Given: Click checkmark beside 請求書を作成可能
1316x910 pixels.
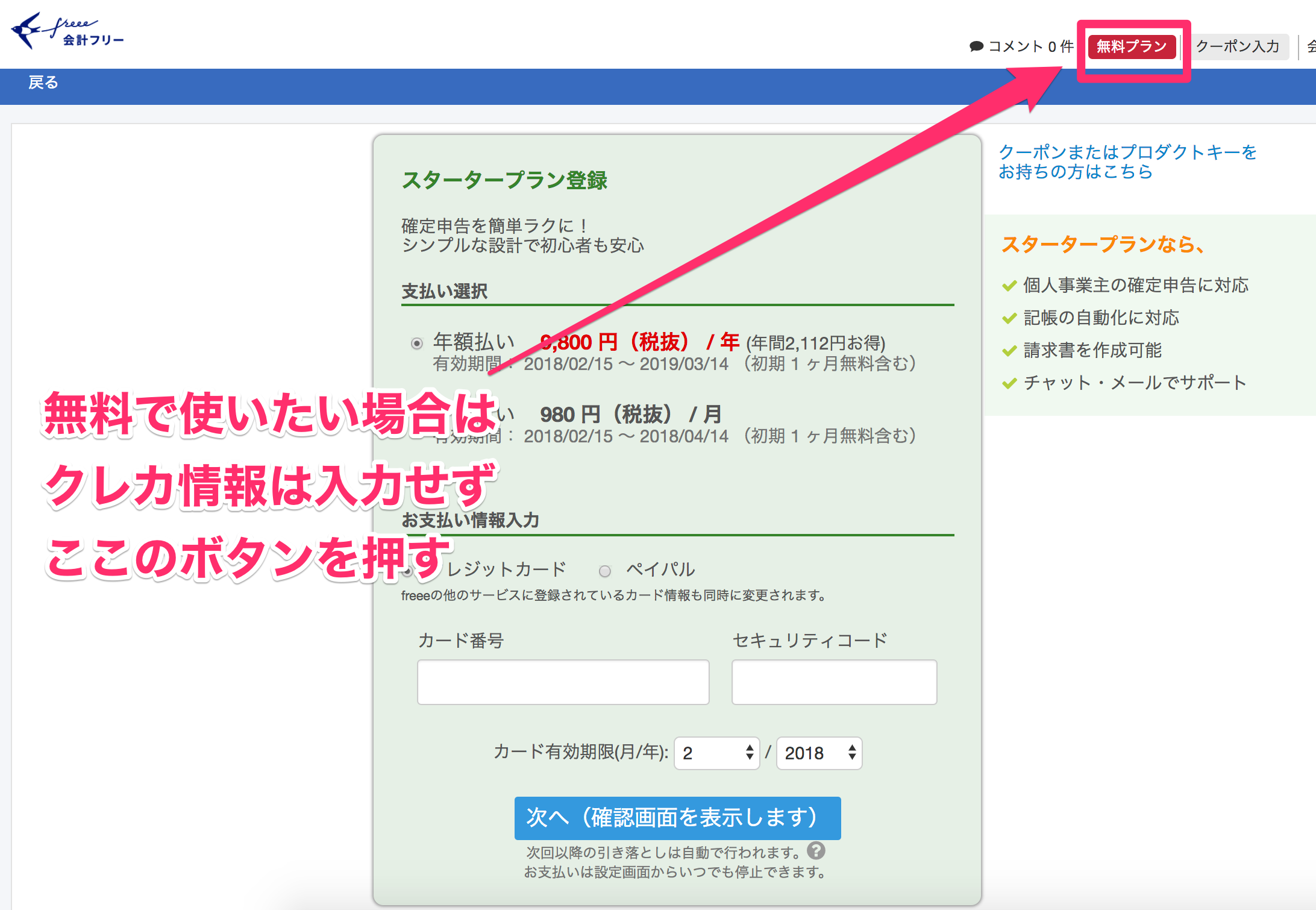Looking at the screenshot, I should click(x=1009, y=351).
